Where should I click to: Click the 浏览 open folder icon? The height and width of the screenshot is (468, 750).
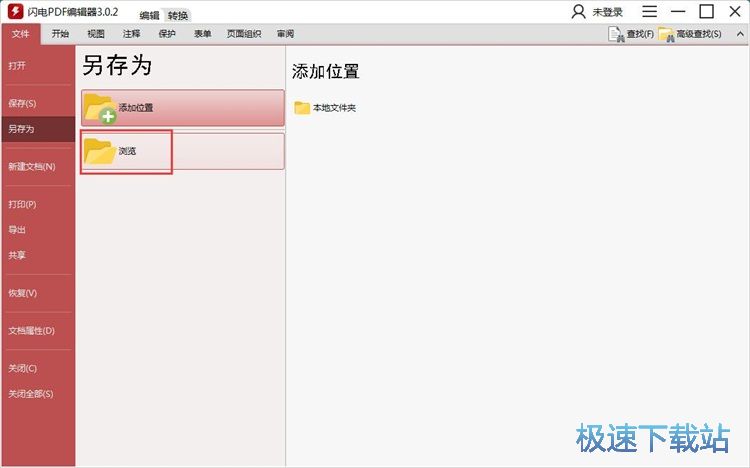click(x=99, y=151)
